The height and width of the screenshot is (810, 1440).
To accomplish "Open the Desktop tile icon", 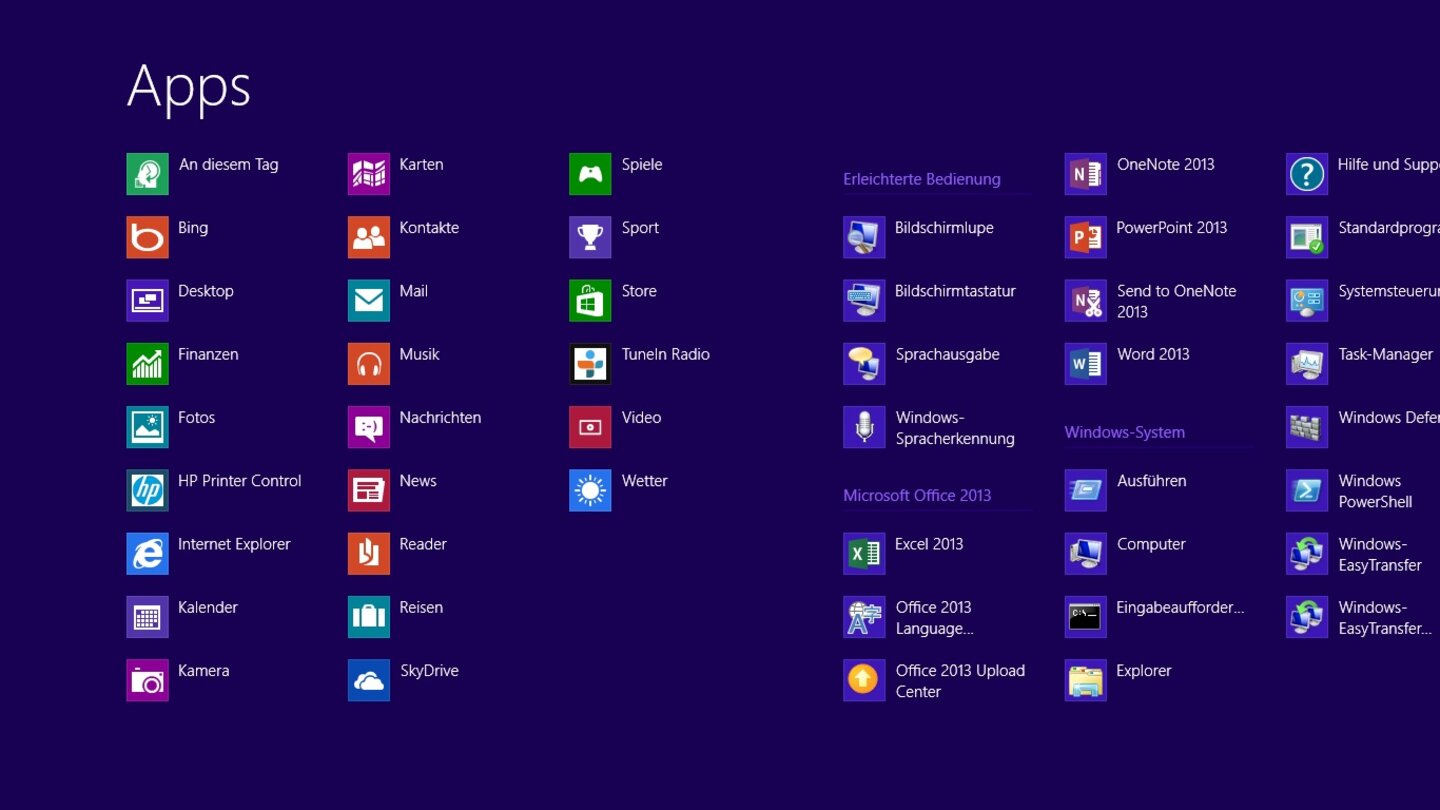I will 147,300.
